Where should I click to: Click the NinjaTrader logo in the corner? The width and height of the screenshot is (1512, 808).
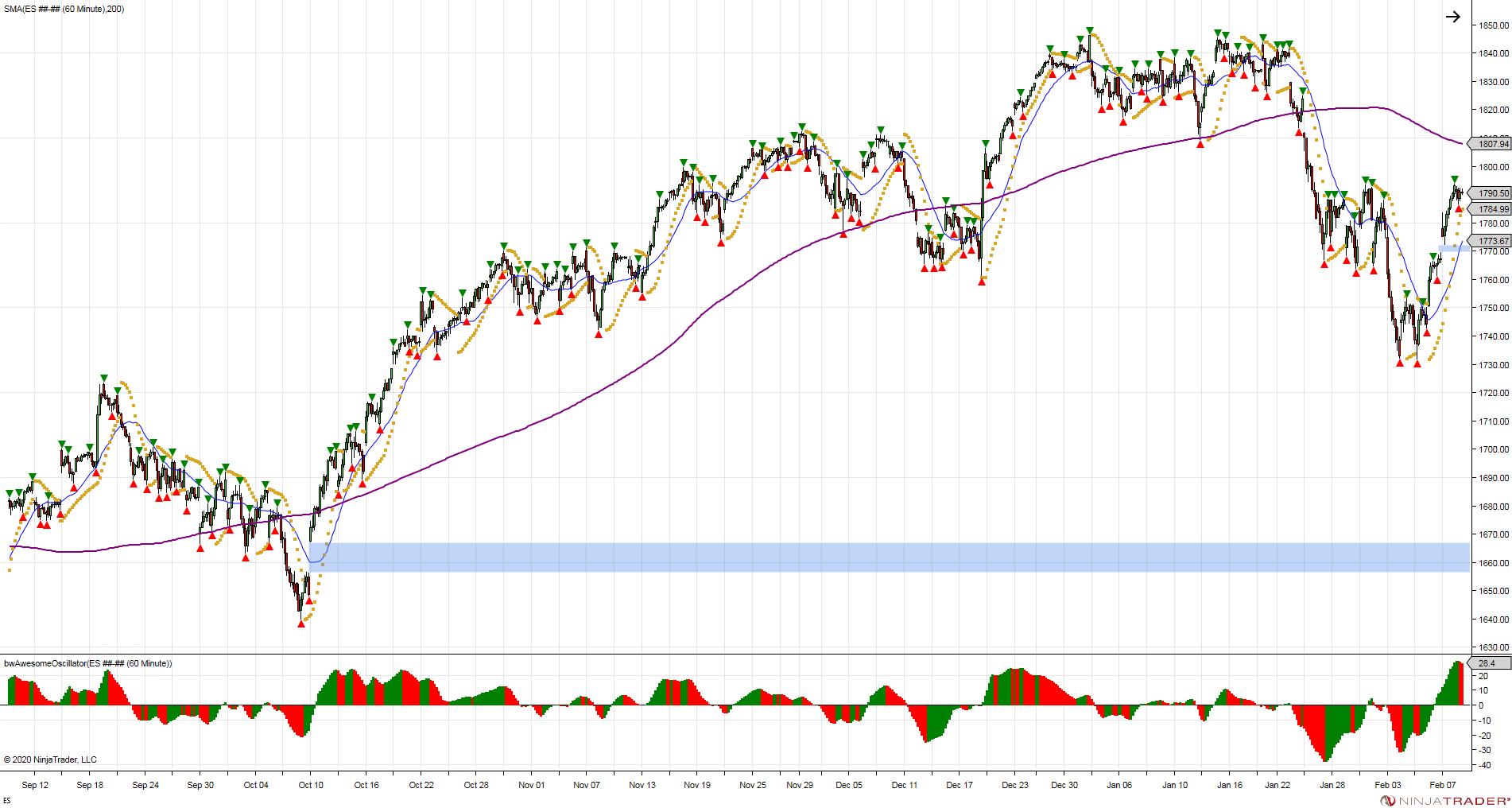1445,801
